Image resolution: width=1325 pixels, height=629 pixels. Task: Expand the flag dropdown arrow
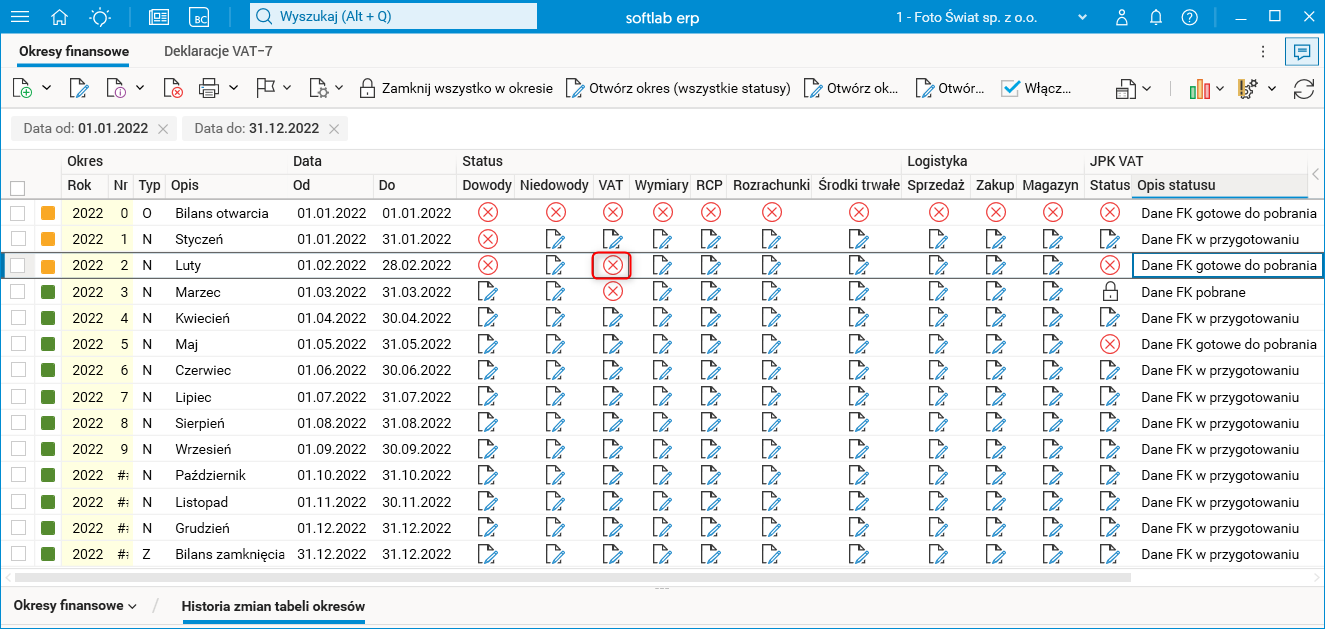coord(287,88)
